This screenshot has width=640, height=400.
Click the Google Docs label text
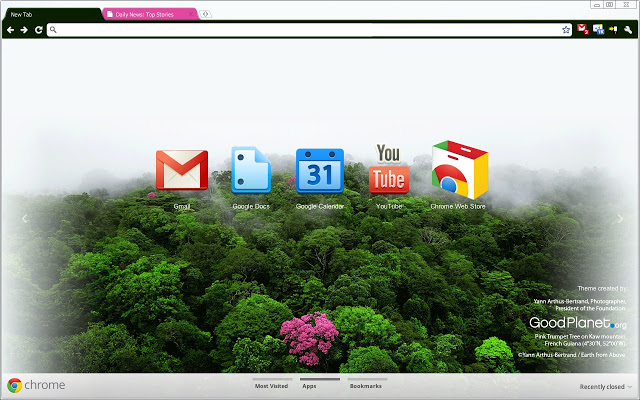click(x=251, y=207)
